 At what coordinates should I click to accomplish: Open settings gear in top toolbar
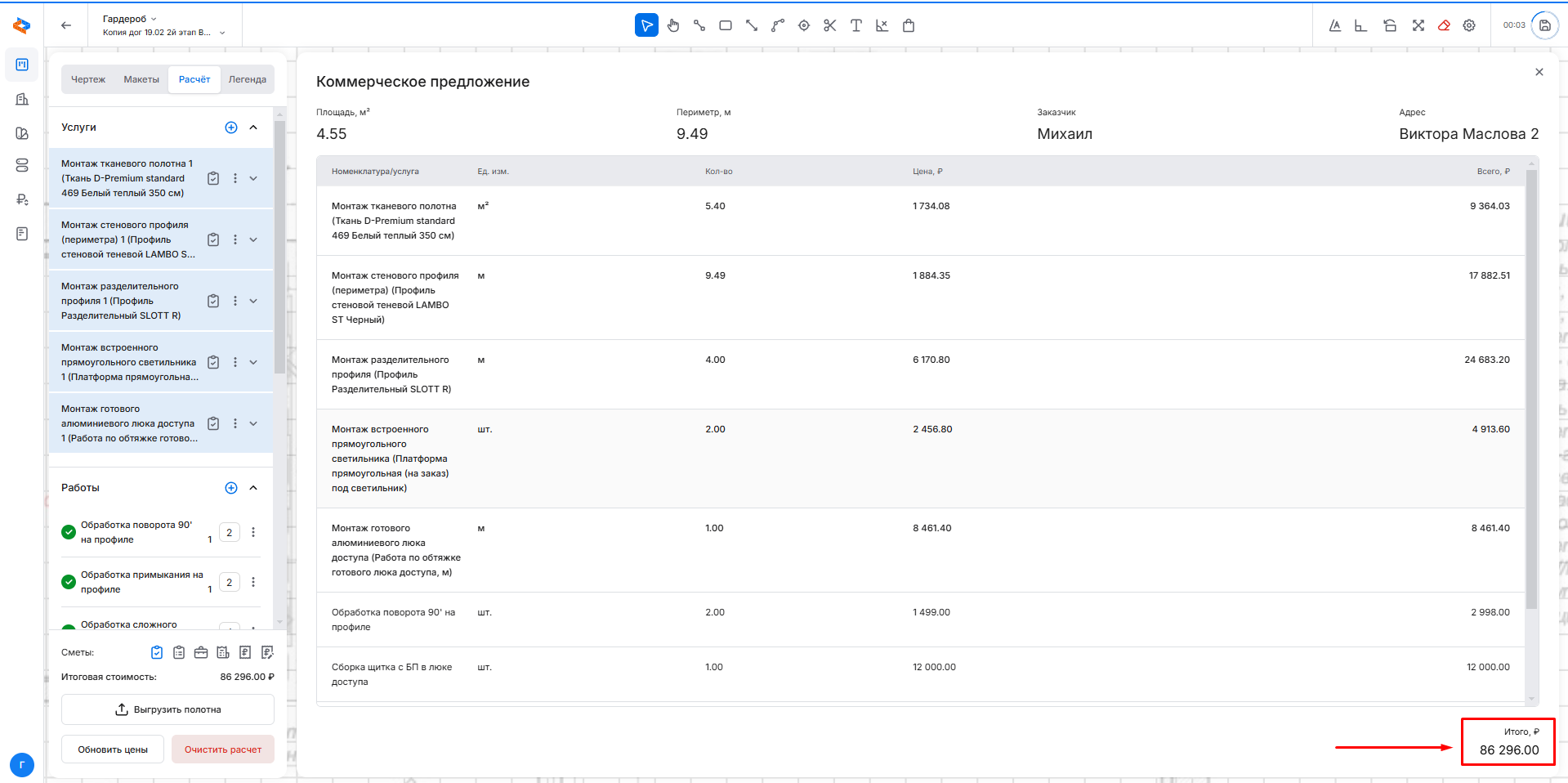point(1469,25)
